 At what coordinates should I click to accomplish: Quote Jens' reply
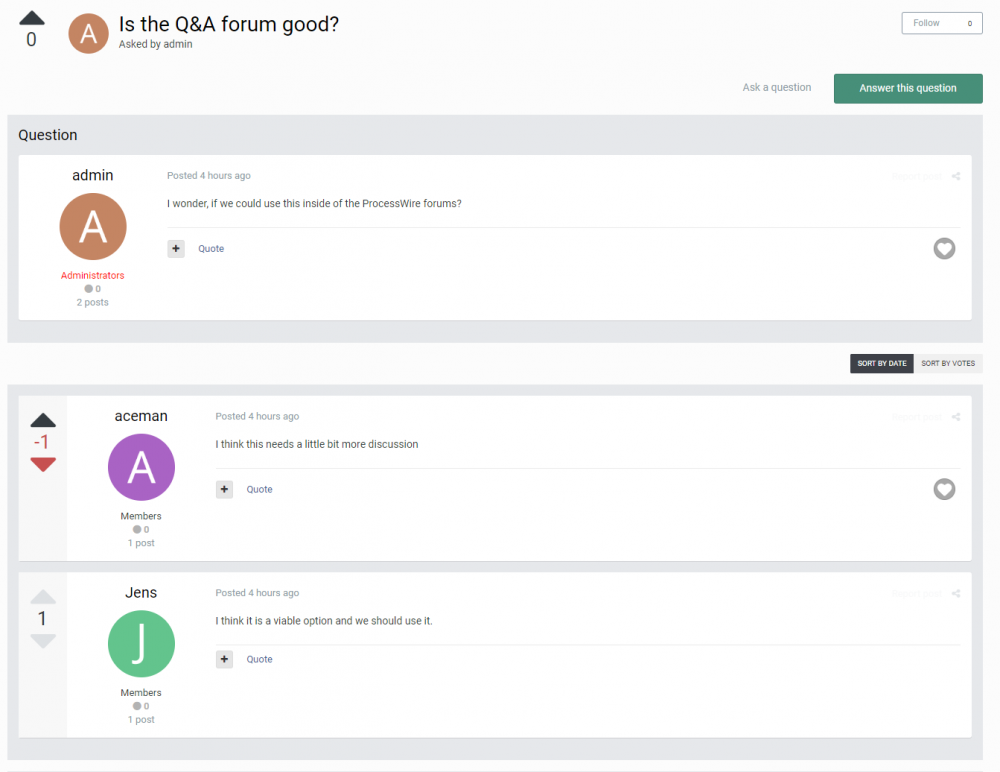tap(259, 660)
